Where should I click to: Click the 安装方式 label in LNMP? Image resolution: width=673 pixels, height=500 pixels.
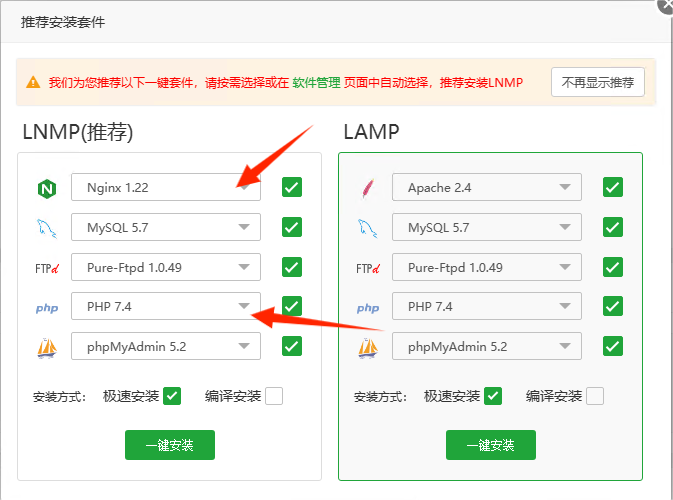(59, 397)
